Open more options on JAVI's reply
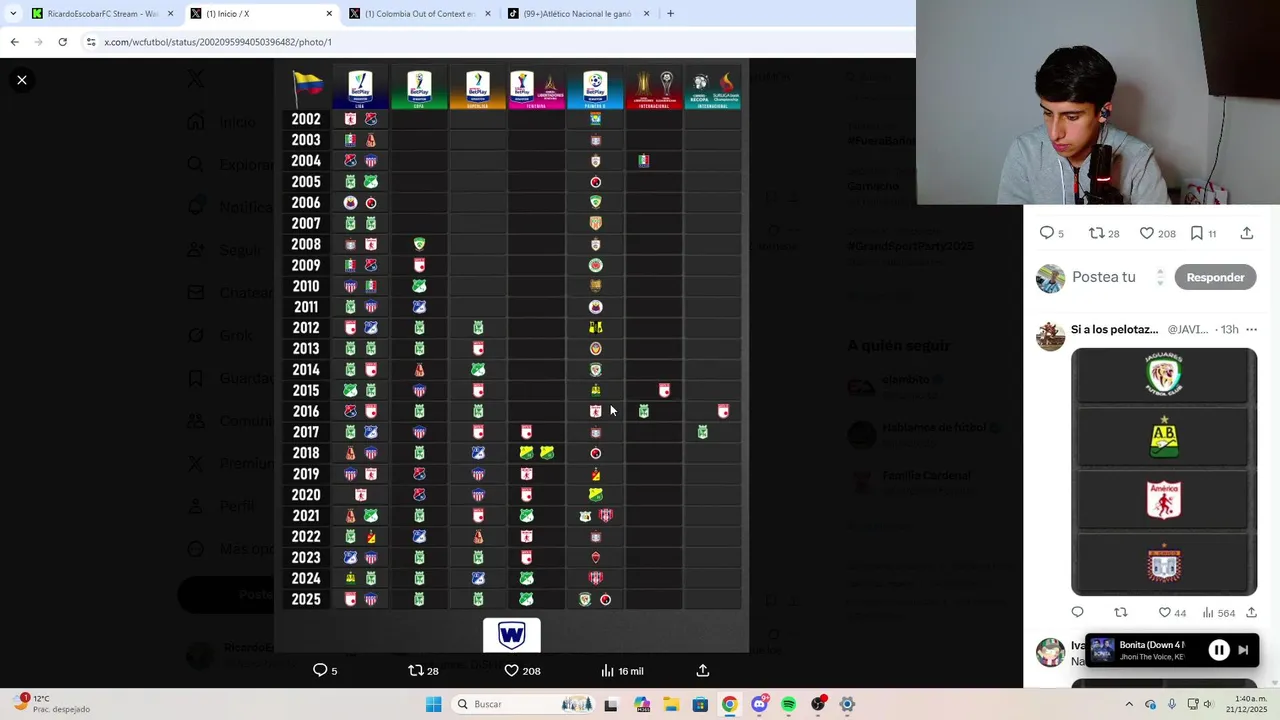 1251,329
